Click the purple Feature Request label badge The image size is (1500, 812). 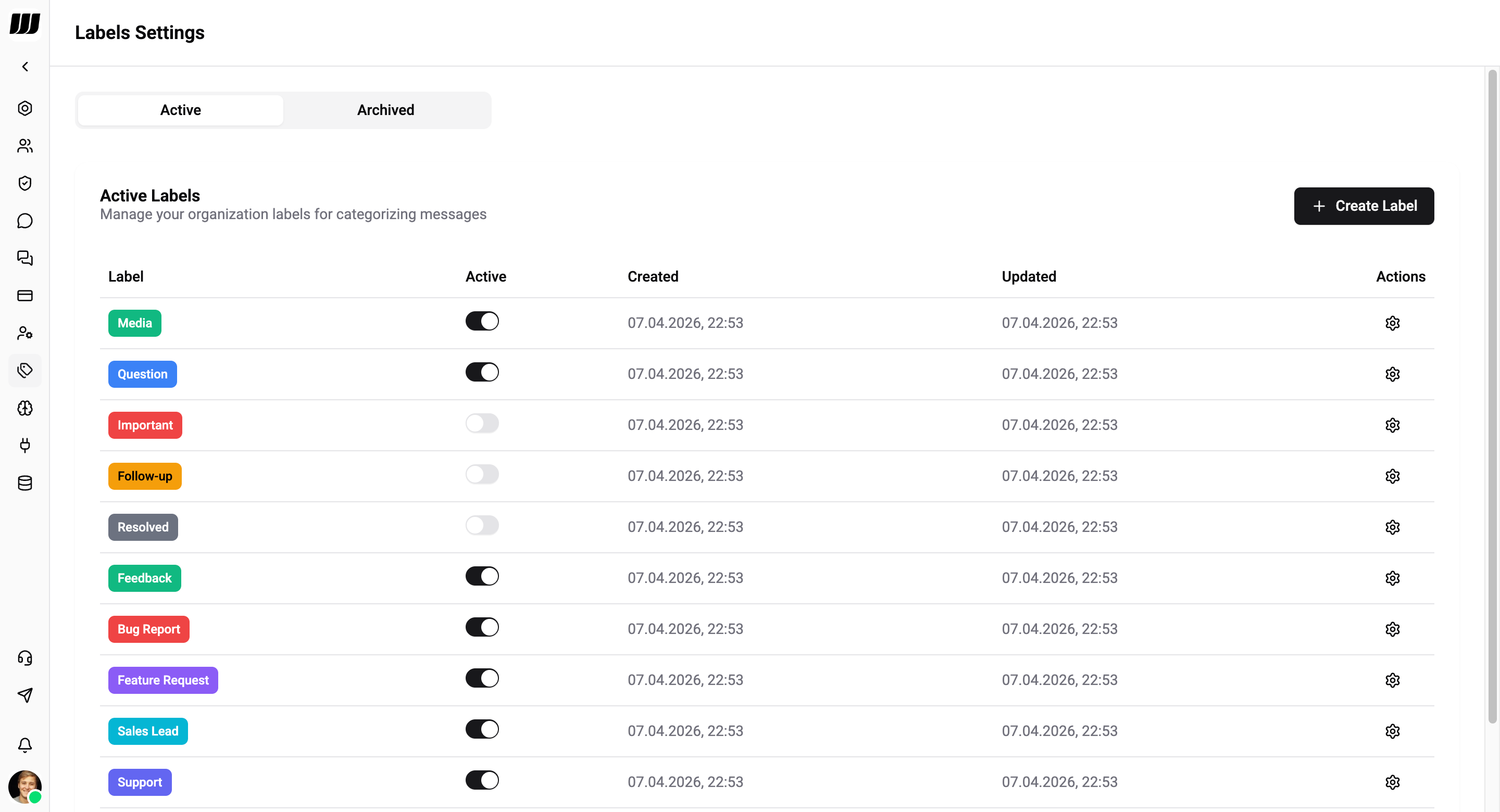(x=163, y=680)
